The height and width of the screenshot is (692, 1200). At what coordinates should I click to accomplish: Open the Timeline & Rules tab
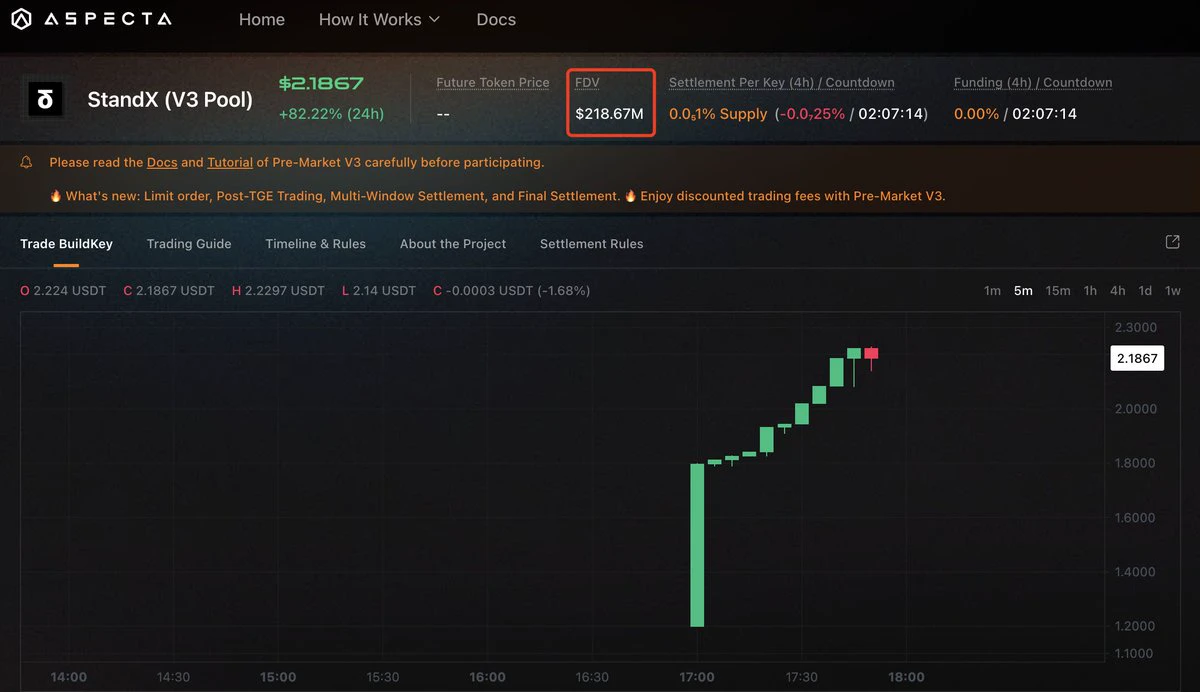pos(315,244)
